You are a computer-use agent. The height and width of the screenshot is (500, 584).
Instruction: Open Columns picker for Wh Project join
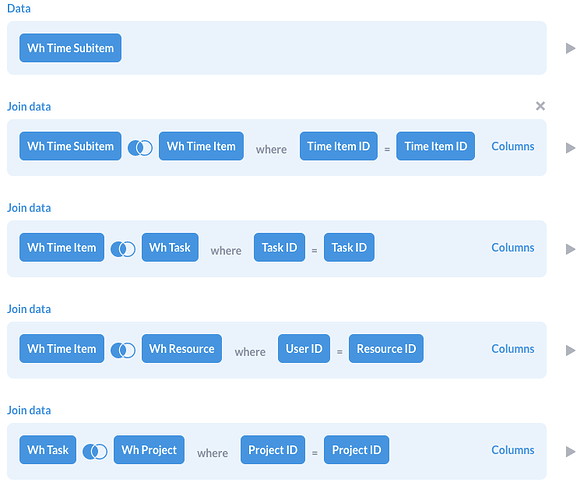pos(512,450)
